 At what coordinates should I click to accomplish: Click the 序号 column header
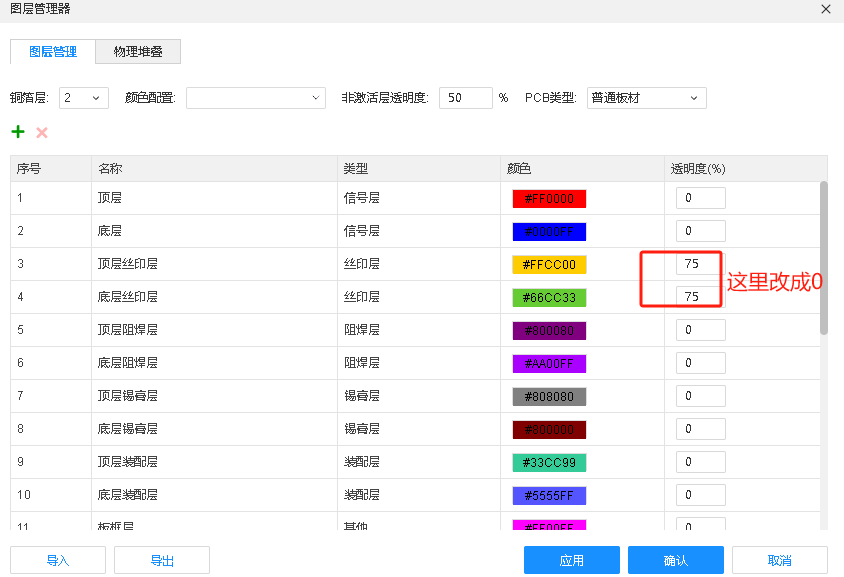click(x=51, y=168)
